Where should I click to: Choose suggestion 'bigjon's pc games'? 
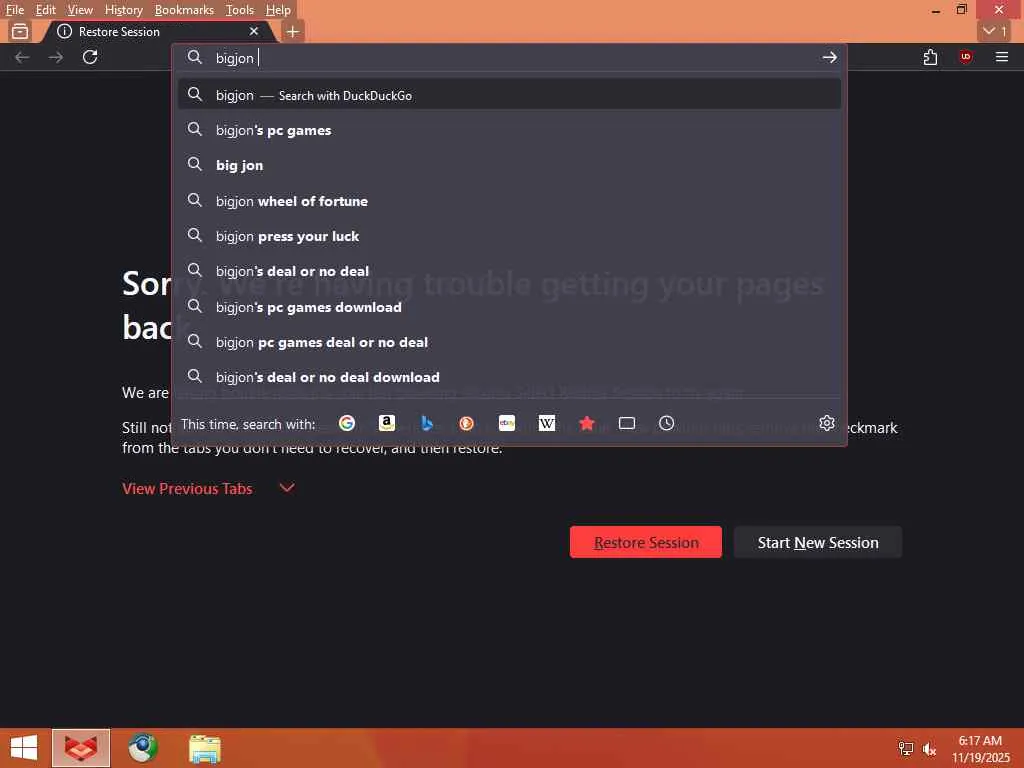[509, 130]
